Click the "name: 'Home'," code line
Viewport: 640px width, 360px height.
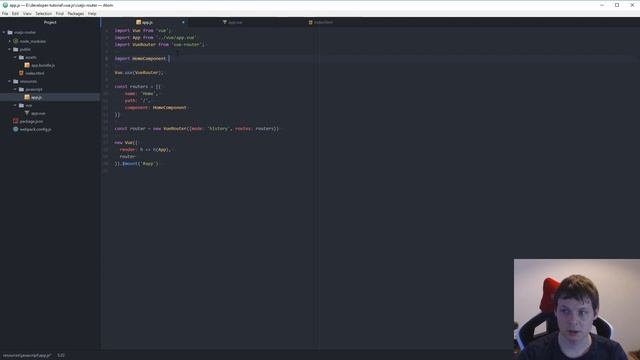[x=141, y=93]
